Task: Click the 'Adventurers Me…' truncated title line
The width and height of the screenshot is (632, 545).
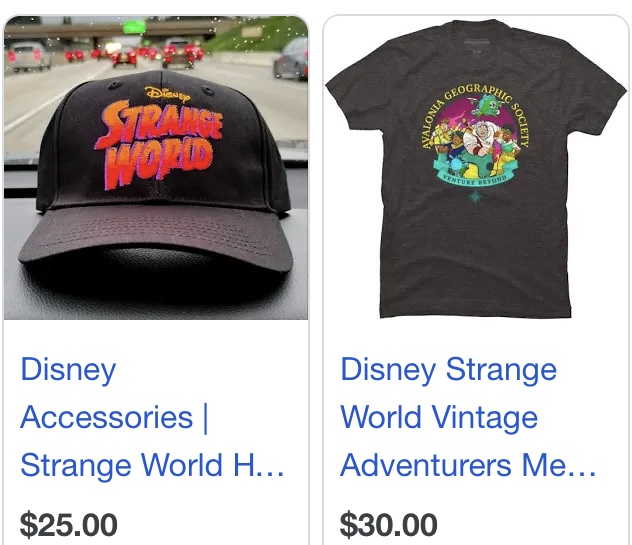Action: 468,465
